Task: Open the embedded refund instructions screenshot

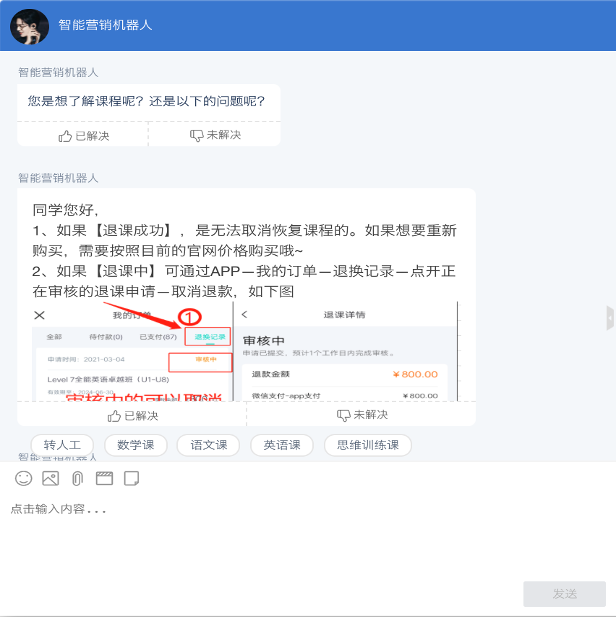Action: click(246, 352)
